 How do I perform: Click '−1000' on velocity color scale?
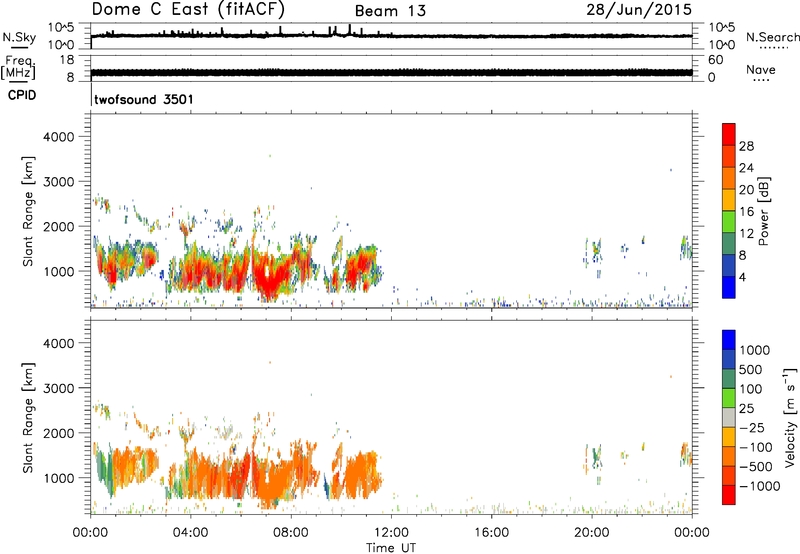tap(760, 486)
